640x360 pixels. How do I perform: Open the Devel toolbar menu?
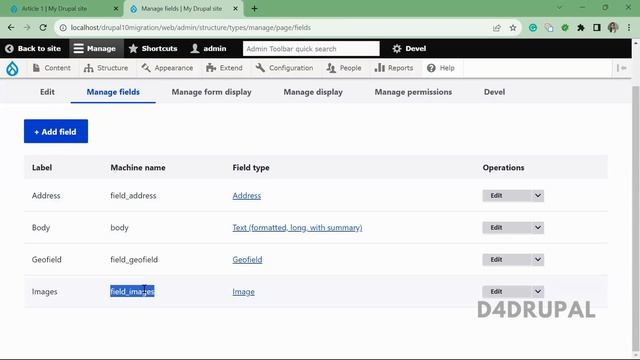click(409, 49)
